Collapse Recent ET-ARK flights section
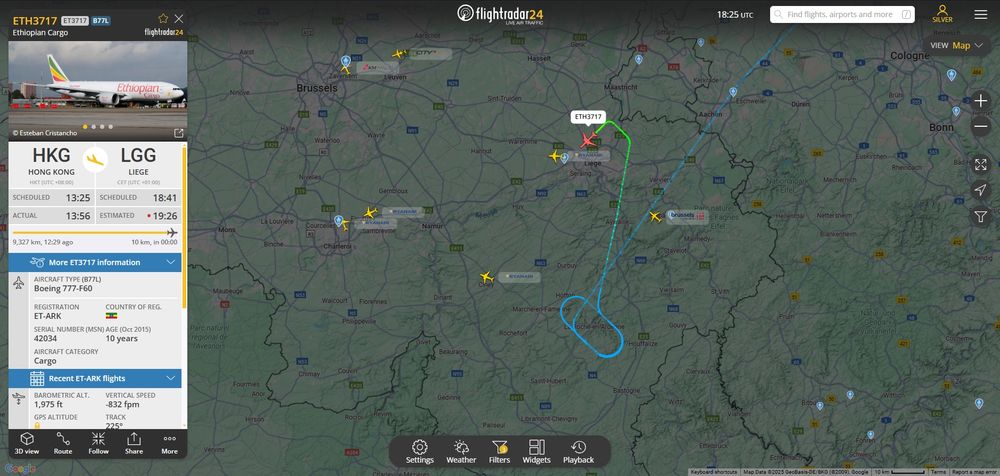The width and height of the screenshot is (1000, 476). click(170, 378)
